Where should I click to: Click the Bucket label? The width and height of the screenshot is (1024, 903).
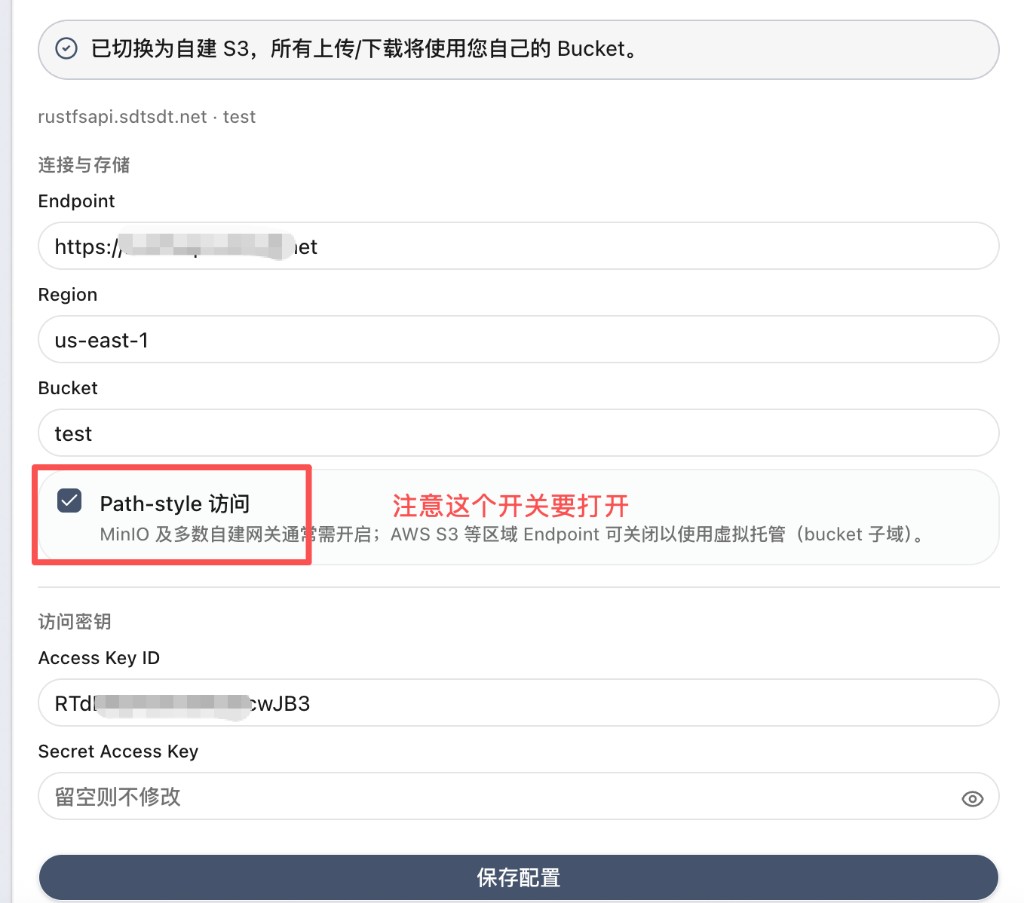coord(68,388)
